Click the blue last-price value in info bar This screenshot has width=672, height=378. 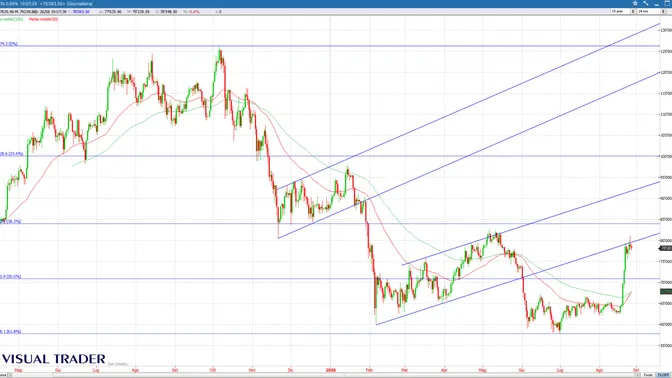click(81, 12)
